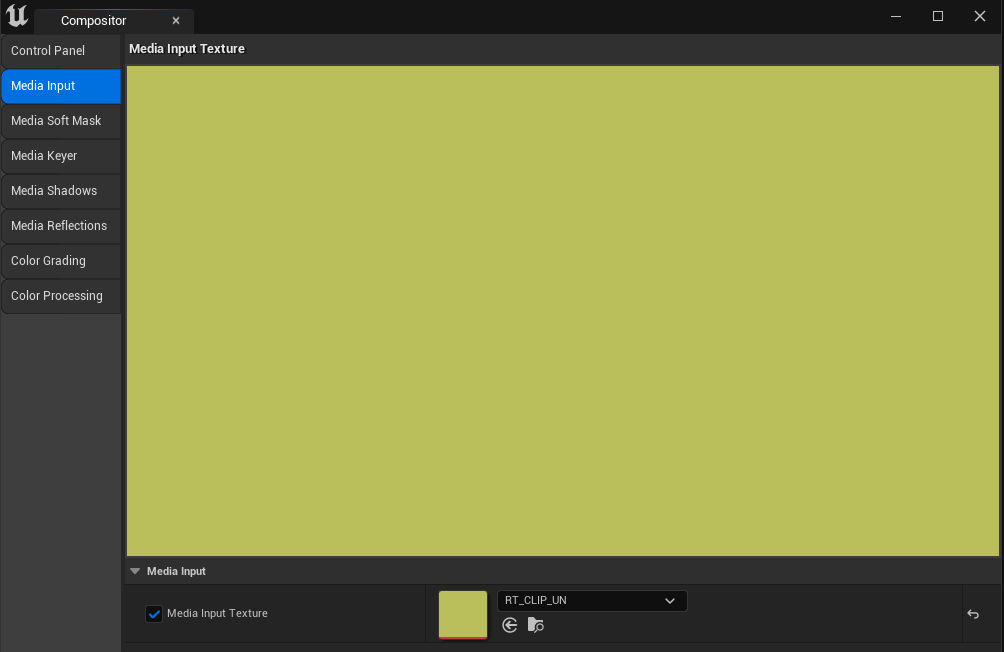This screenshot has width=1004, height=652.
Task: Close the Compositor tab
Action: coord(176,21)
